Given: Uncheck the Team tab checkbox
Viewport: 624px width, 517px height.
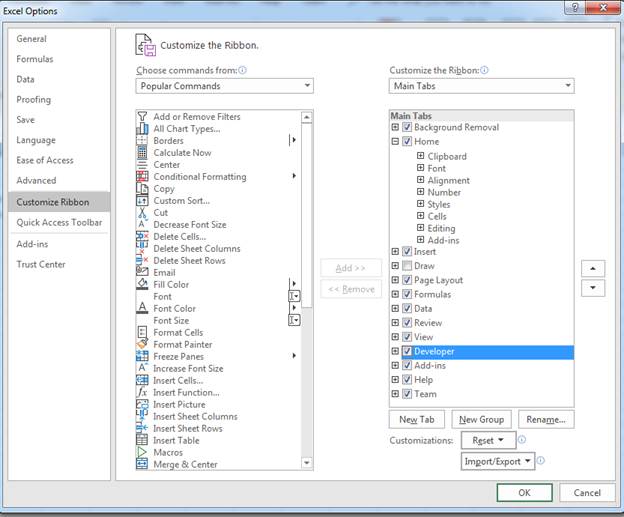Looking at the screenshot, I should click(x=407, y=394).
